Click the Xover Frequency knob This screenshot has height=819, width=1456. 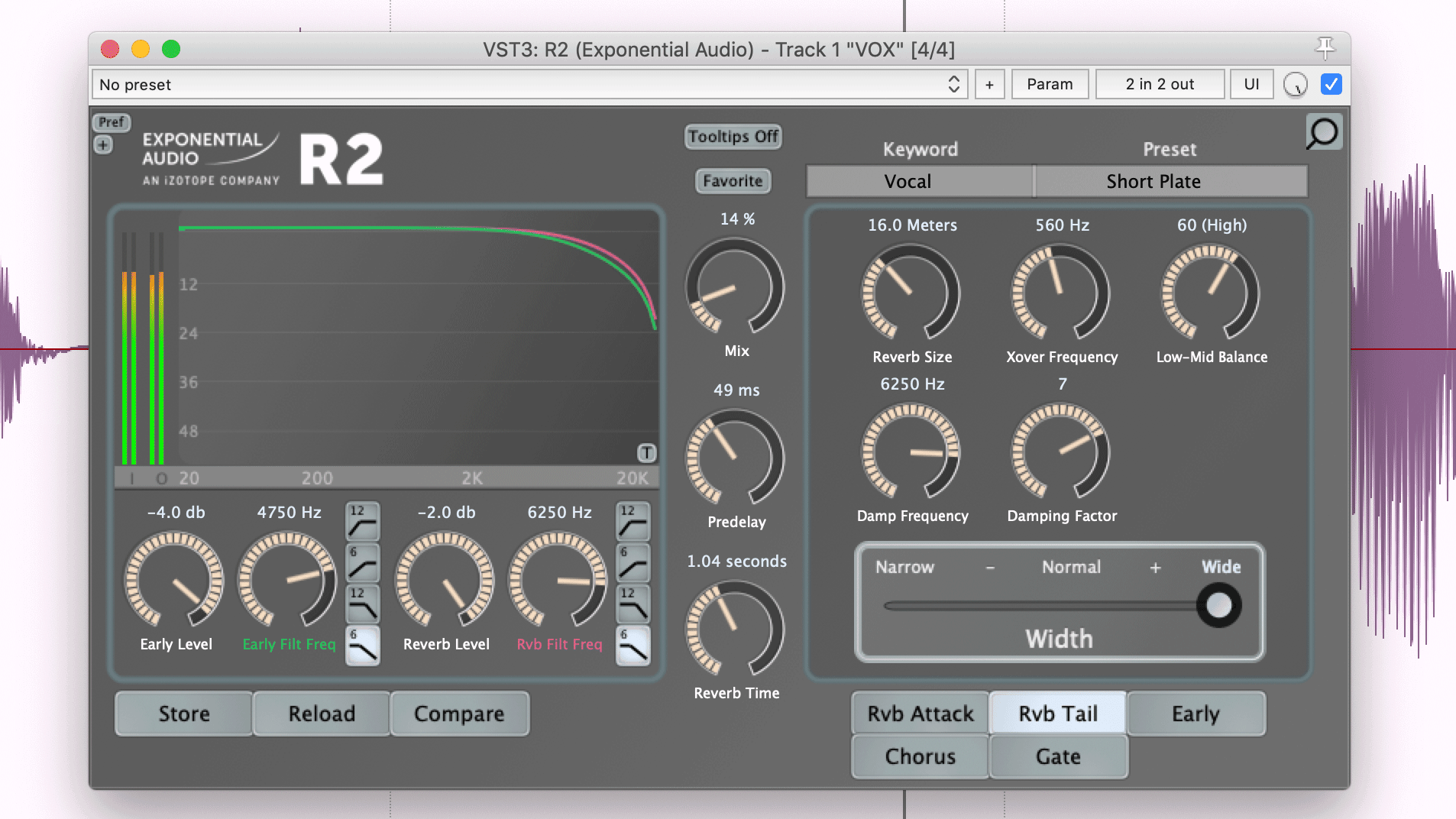click(x=1060, y=293)
